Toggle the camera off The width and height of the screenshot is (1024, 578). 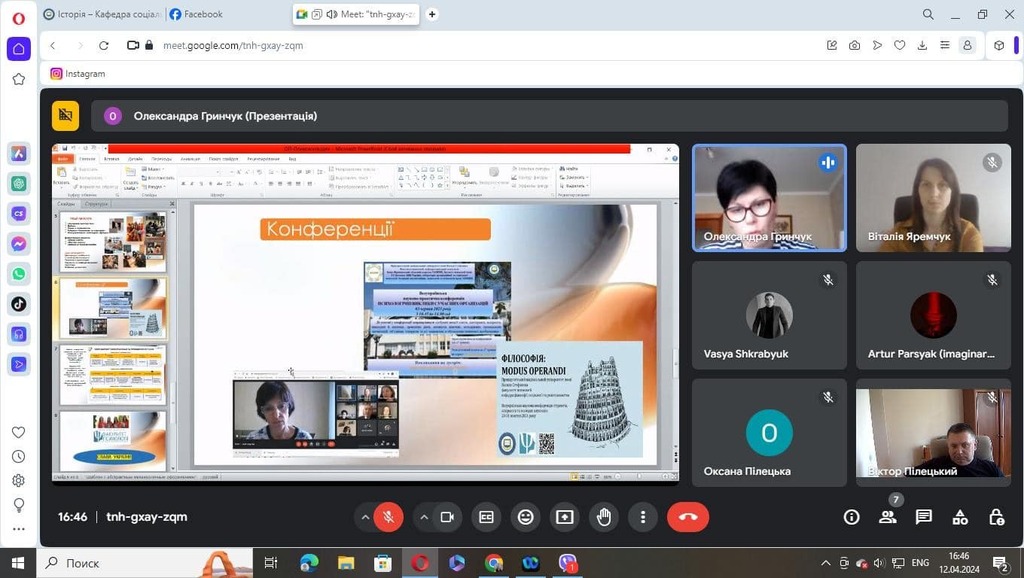click(x=447, y=517)
